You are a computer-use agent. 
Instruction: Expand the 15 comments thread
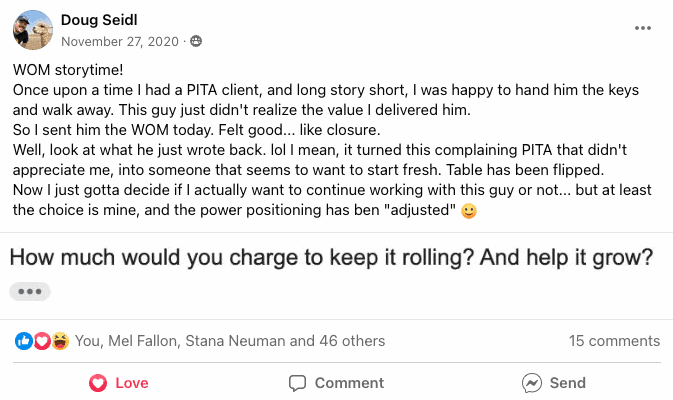[614, 341]
